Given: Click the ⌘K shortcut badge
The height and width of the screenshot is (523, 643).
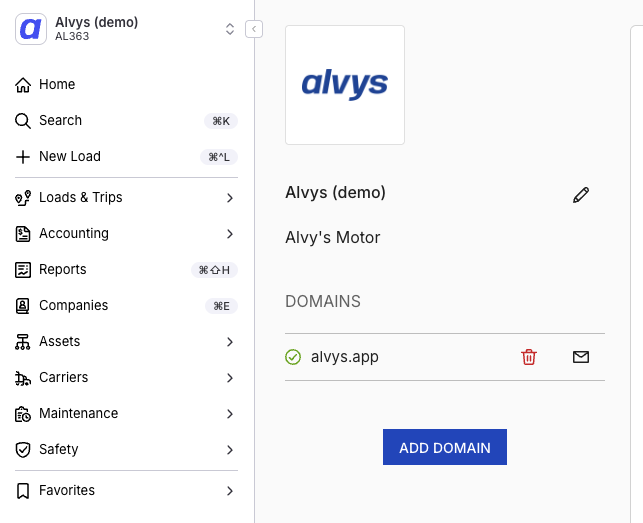Looking at the screenshot, I should point(221,121).
